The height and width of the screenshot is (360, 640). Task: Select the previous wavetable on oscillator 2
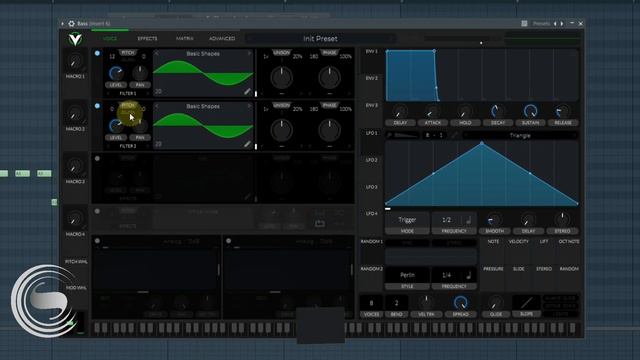[x=157, y=106]
